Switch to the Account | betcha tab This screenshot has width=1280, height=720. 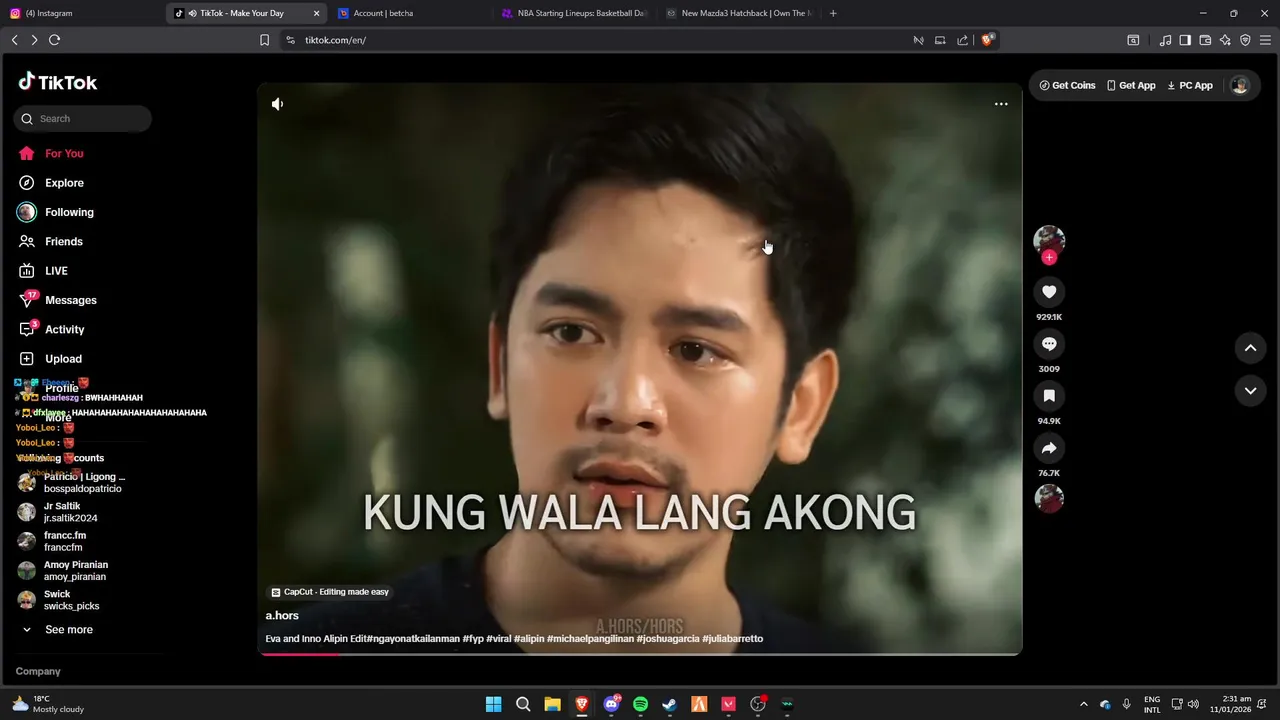pos(412,13)
